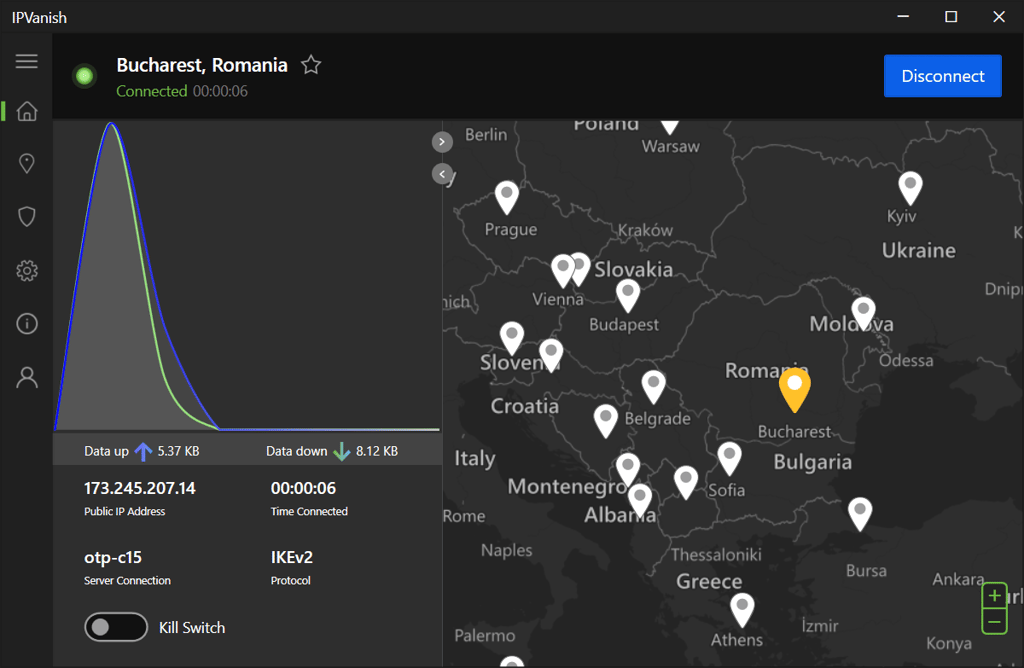Favorite Bucharest with the star icon
Viewport: 1024px width, 668px height.
[x=311, y=65]
